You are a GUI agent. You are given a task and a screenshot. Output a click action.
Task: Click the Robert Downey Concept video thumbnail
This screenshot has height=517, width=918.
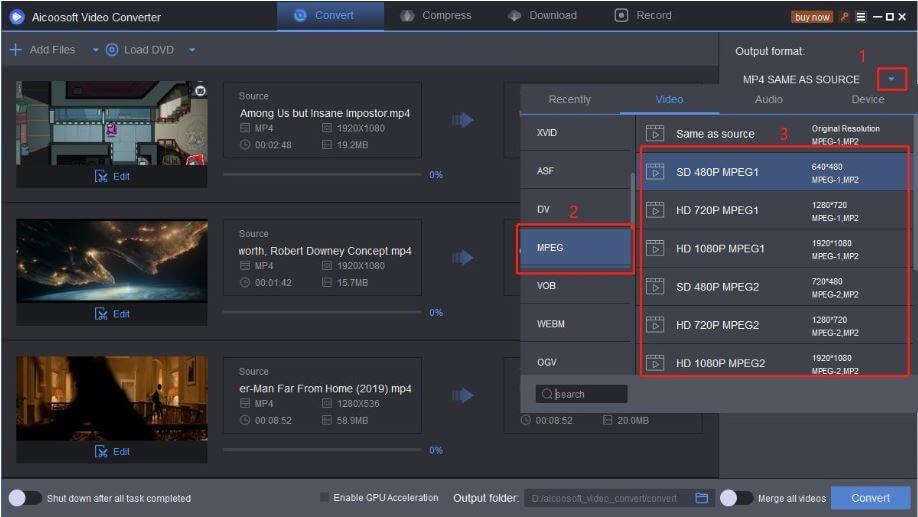pos(112,261)
